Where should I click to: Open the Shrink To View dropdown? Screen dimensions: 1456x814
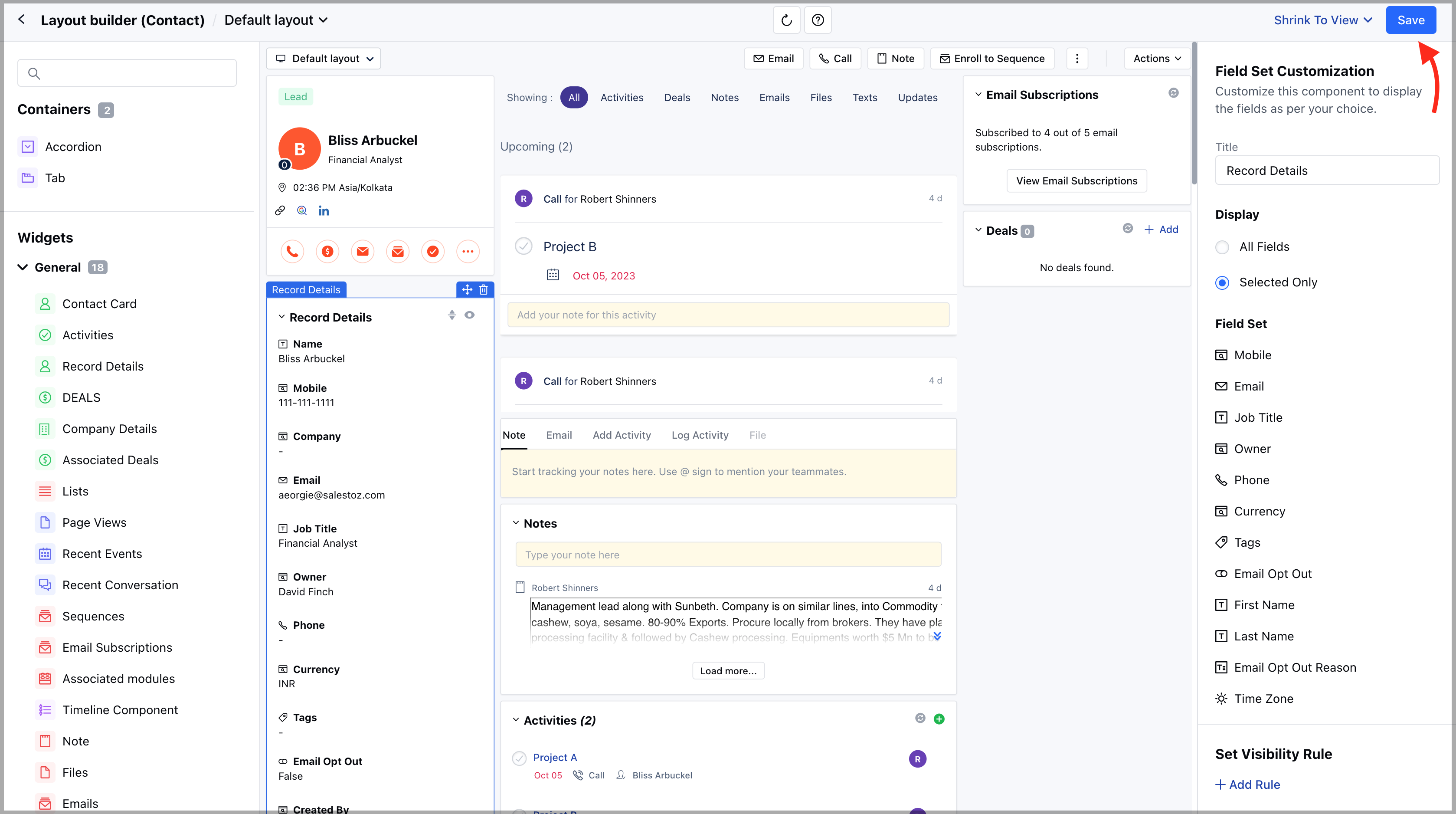click(x=1322, y=20)
